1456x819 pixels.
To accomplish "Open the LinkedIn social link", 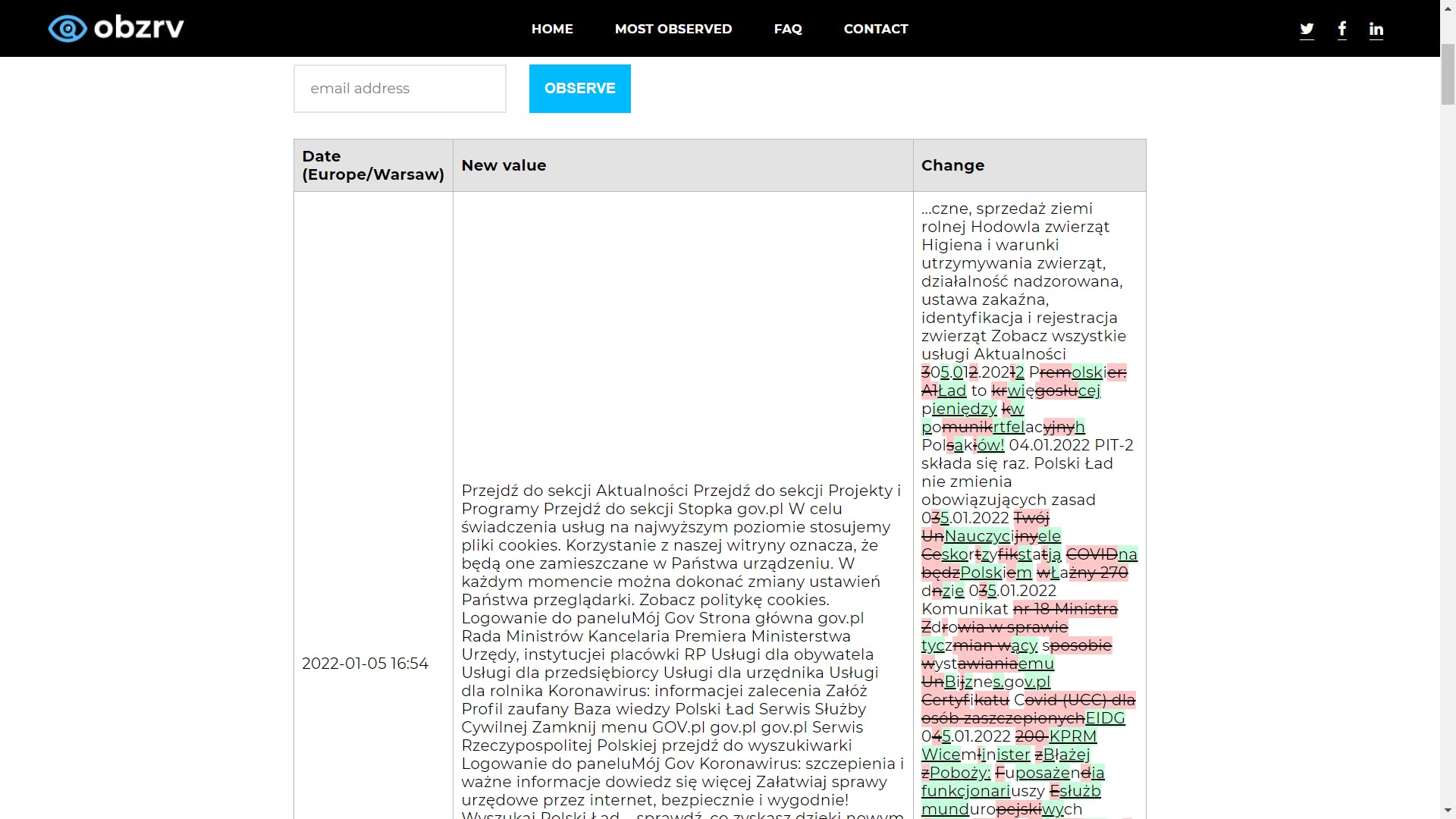I will 1376,29.
